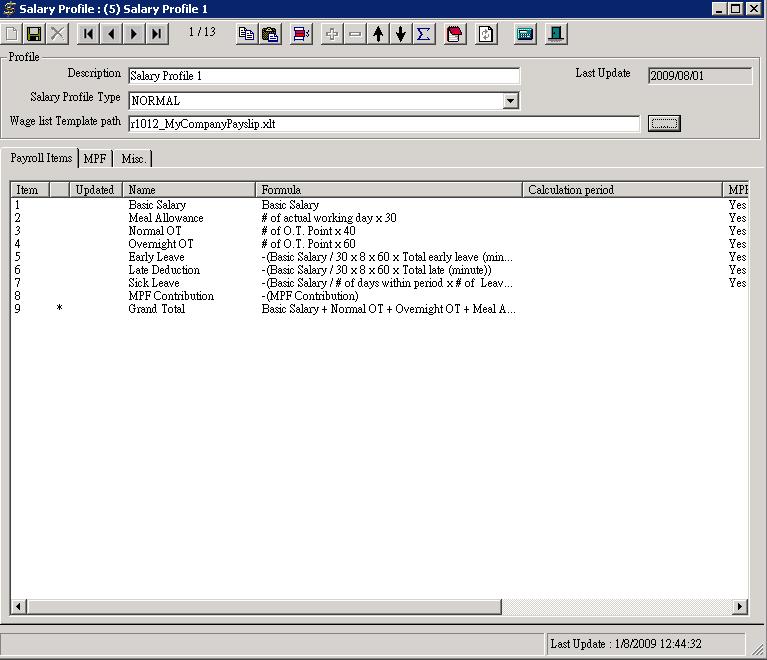Click the paste clipboard icon

(x=270, y=34)
